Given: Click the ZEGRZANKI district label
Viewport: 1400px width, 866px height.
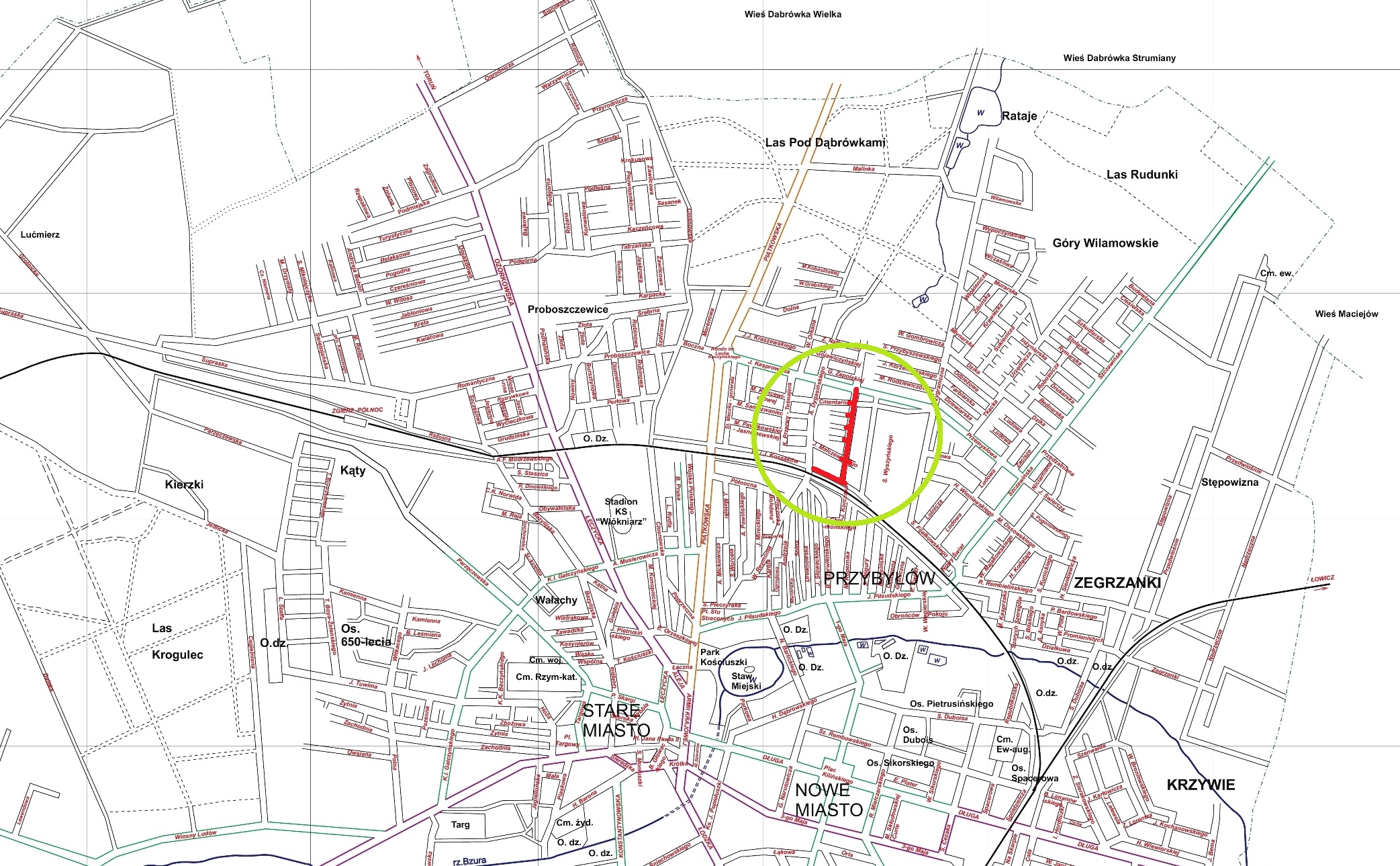Looking at the screenshot, I should [x=1117, y=582].
